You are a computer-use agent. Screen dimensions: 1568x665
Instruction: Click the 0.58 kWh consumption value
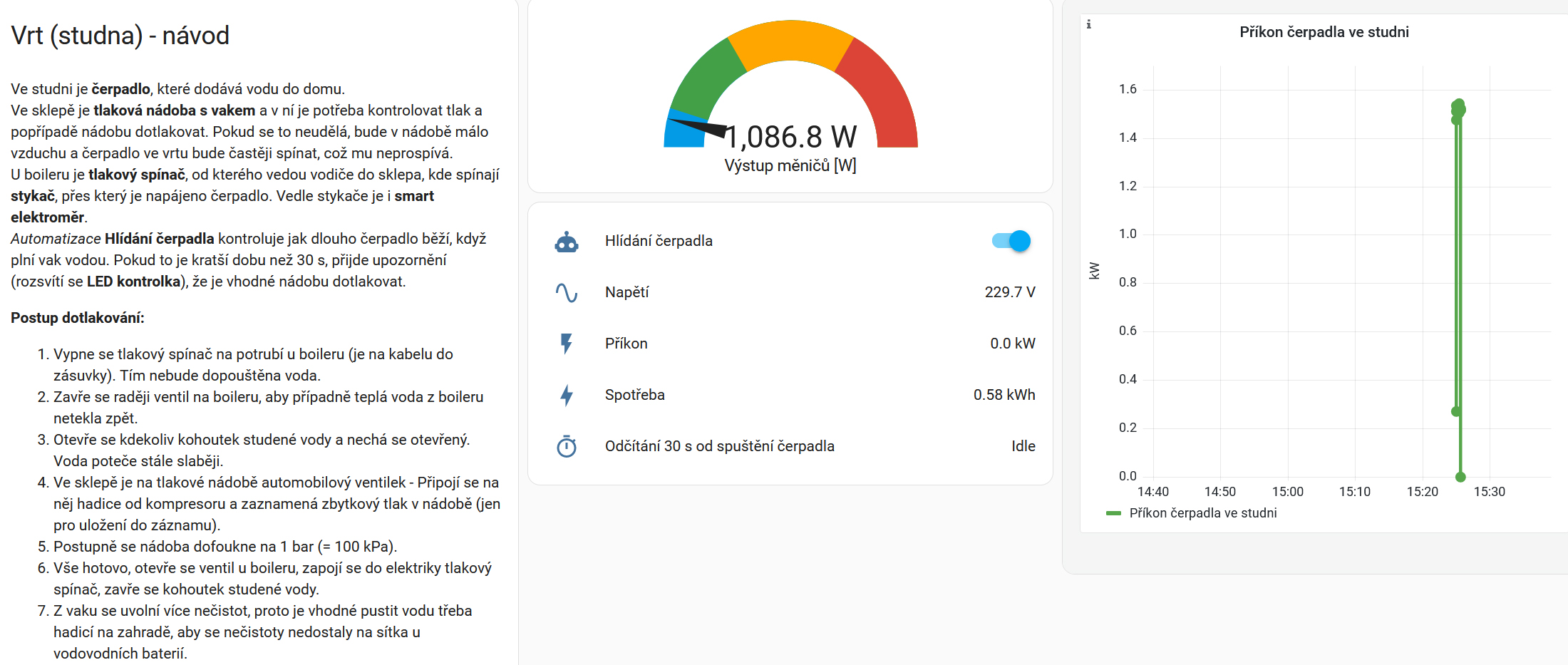click(1004, 395)
